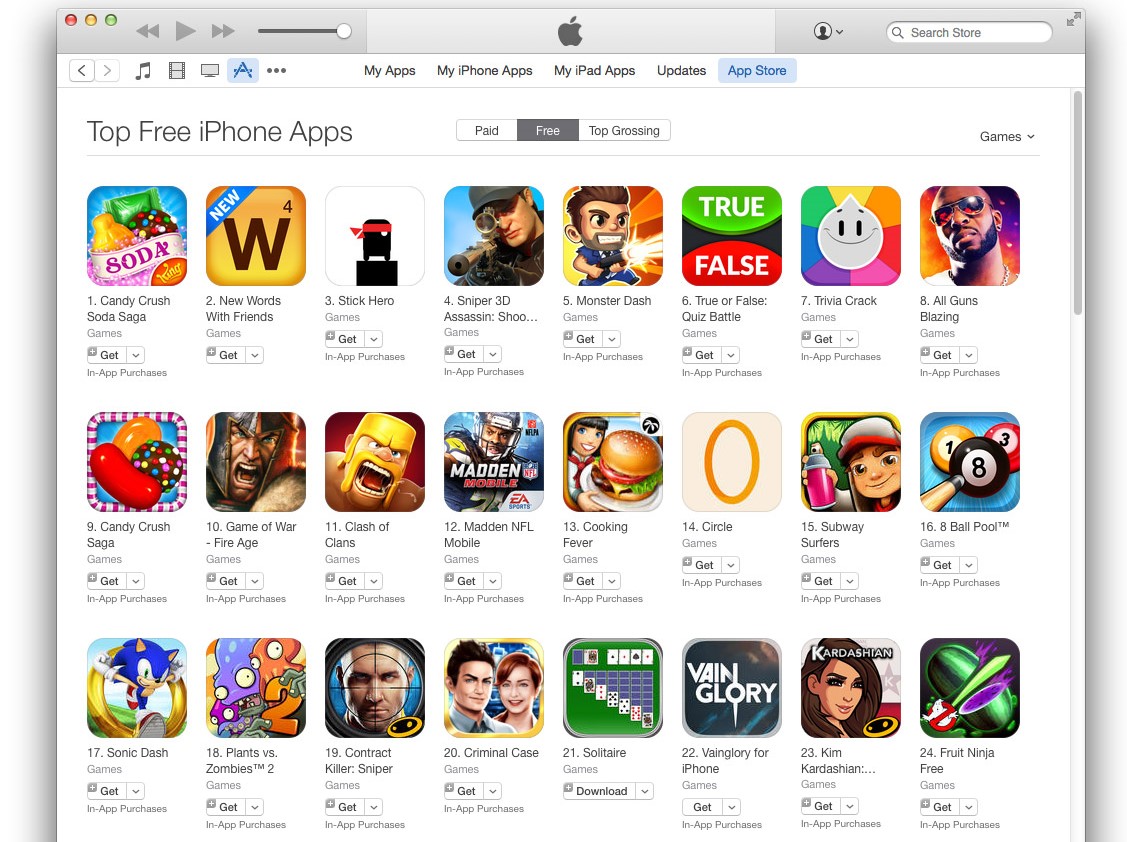Get the Trivia Crack app

pyautogui.click(x=820, y=339)
